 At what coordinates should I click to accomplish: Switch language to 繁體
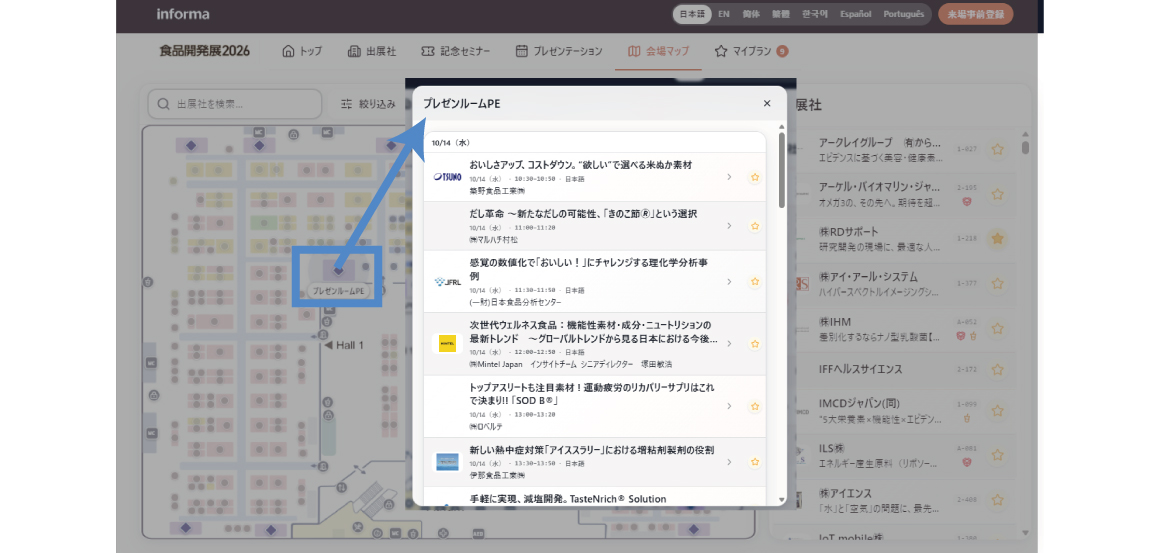tap(780, 14)
